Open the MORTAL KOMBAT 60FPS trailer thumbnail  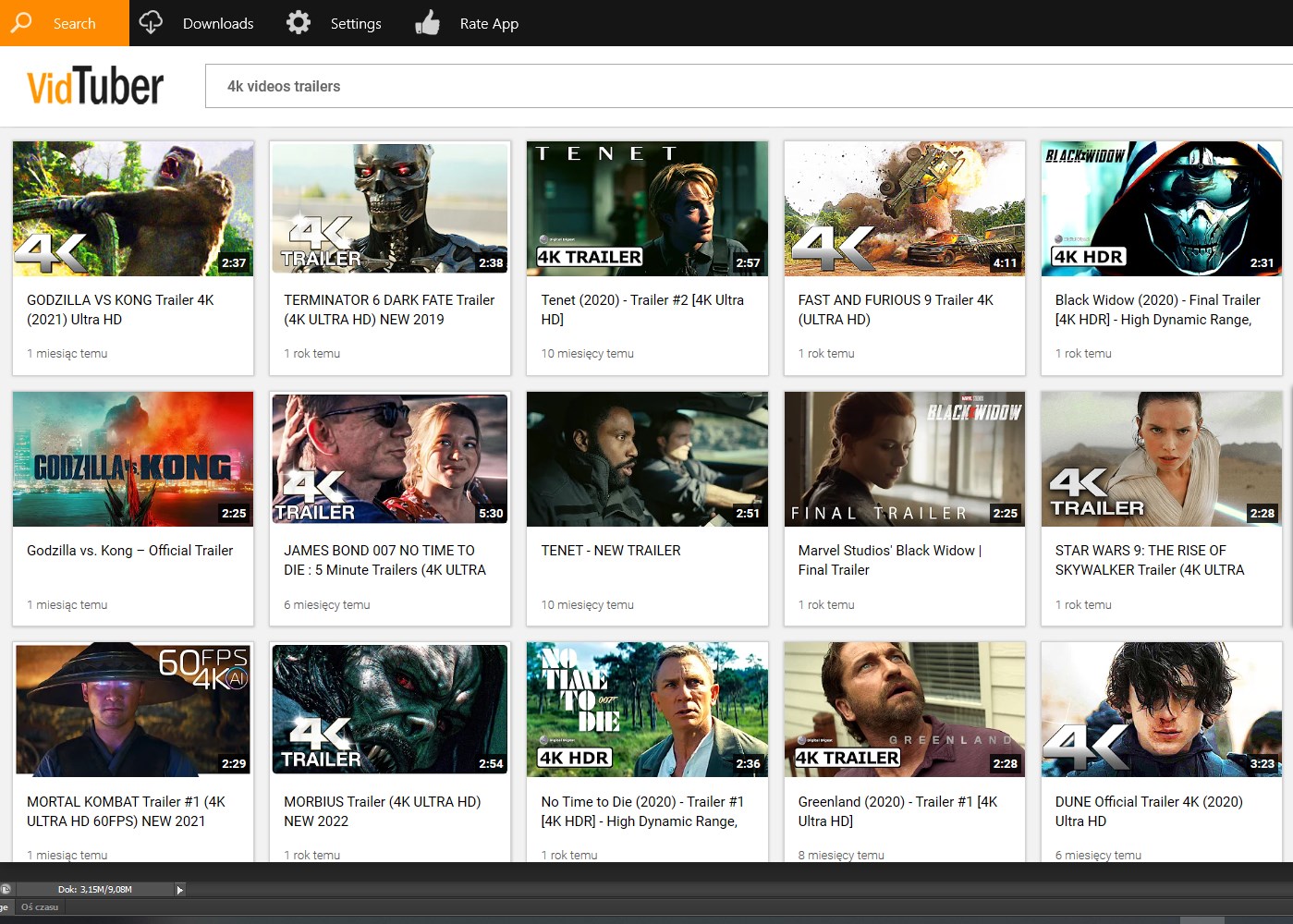click(132, 710)
